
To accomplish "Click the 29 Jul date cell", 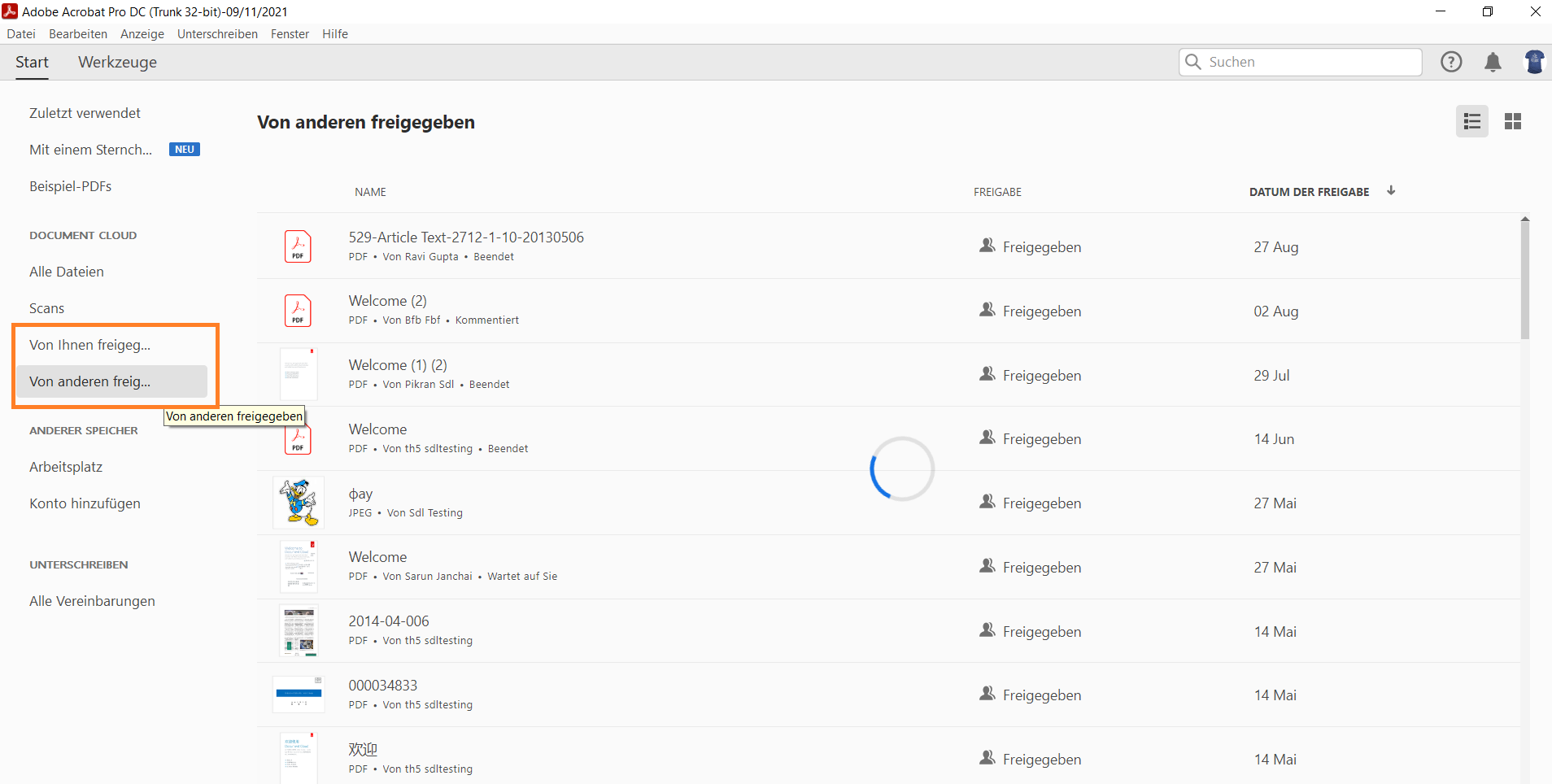I will click(1271, 376).
